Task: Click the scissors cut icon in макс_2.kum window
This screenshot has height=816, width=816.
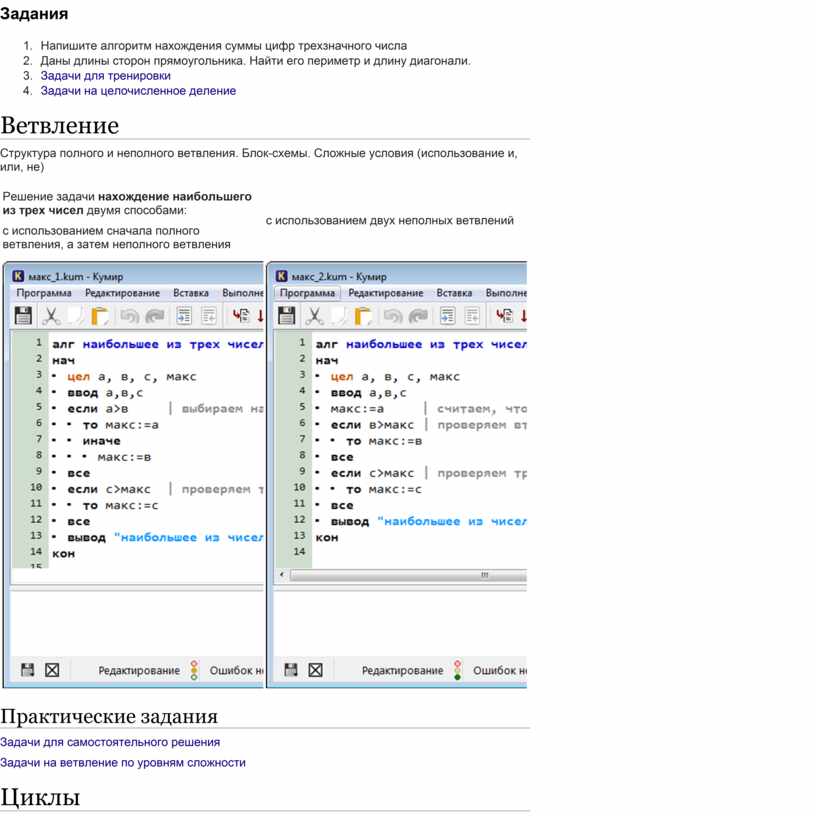Action: [314, 316]
